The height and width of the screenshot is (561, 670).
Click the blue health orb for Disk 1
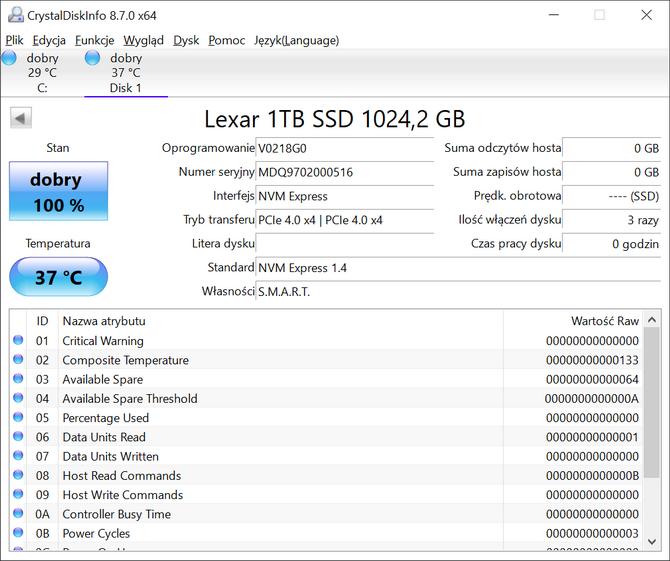pyautogui.click(x=92, y=58)
